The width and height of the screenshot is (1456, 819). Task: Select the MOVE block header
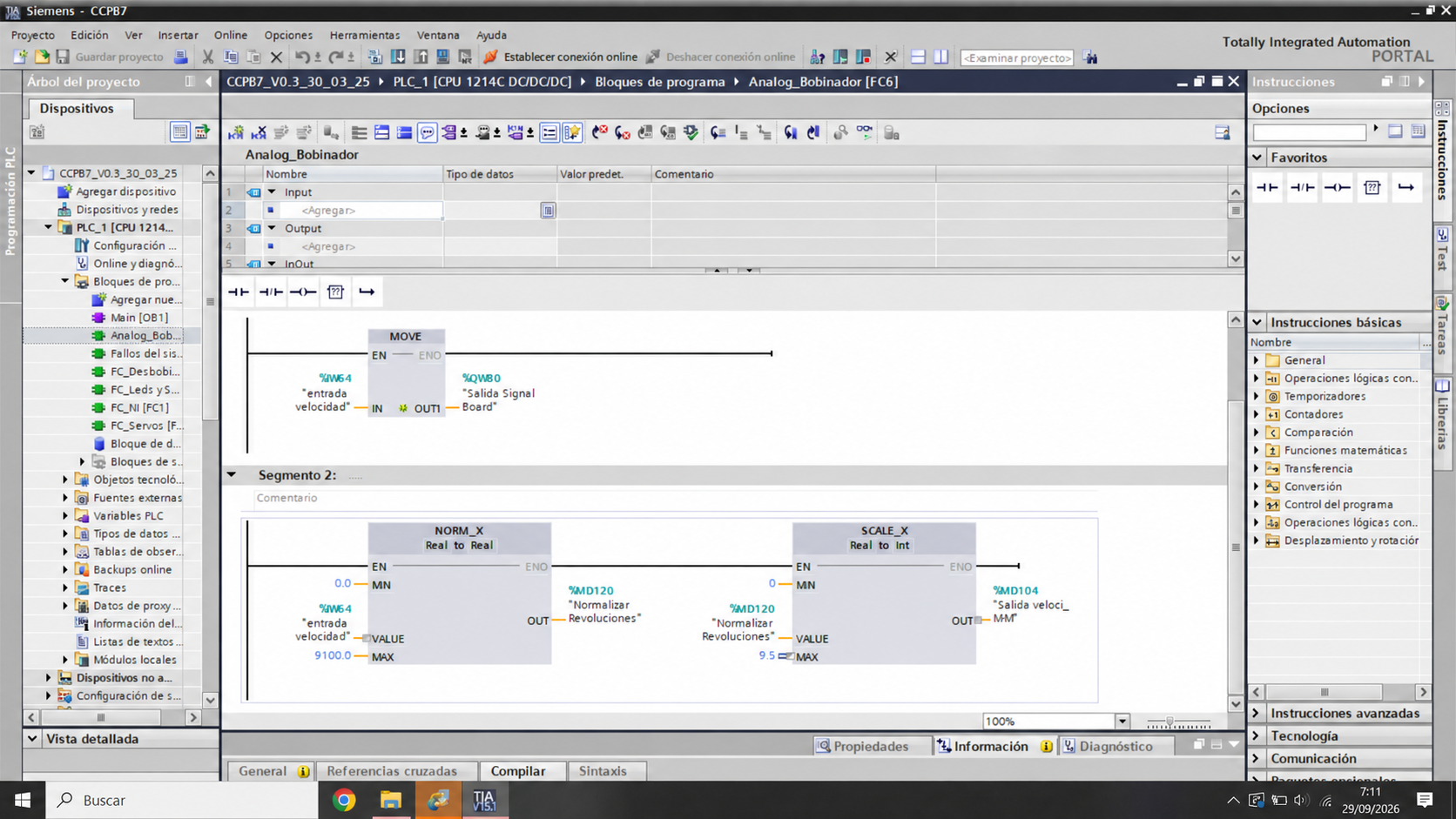click(406, 337)
